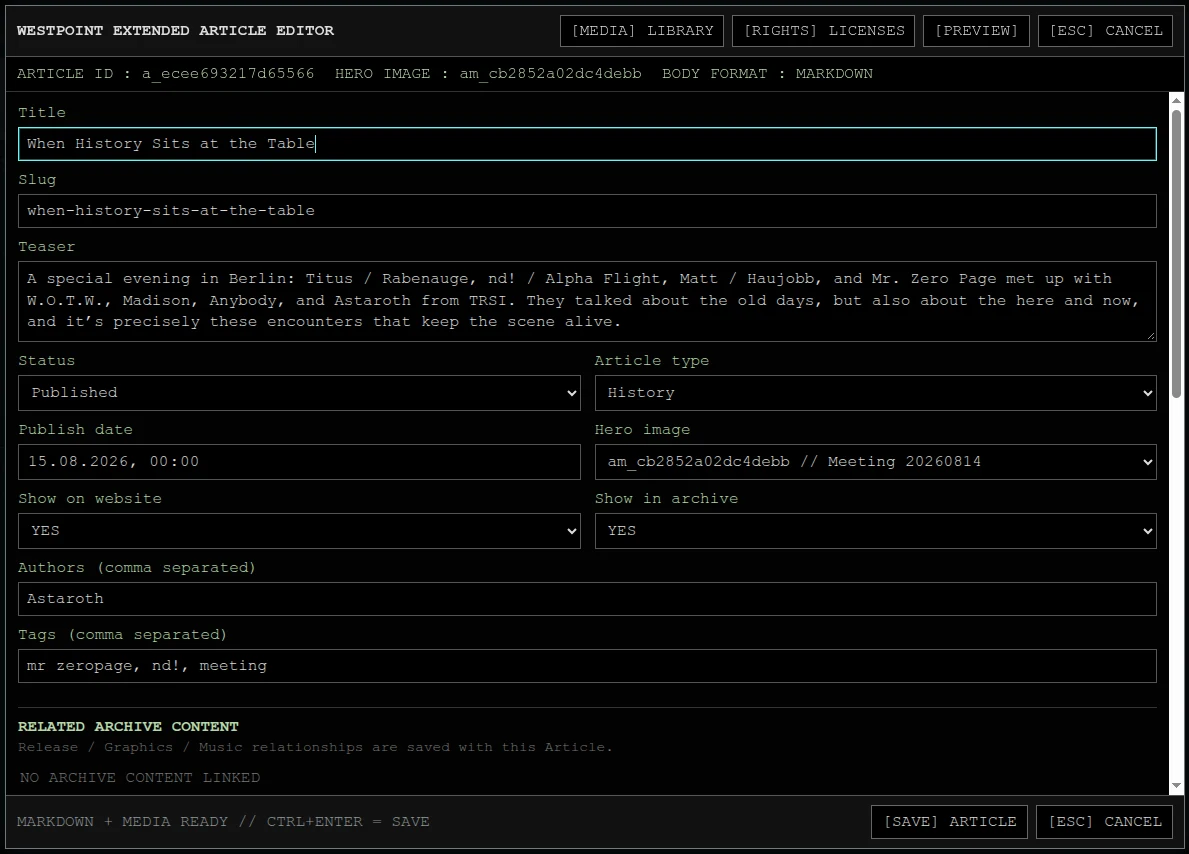Click the RELATED ARCHIVE CONTENT heading
The width and height of the screenshot is (1189, 854).
[128, 727]
